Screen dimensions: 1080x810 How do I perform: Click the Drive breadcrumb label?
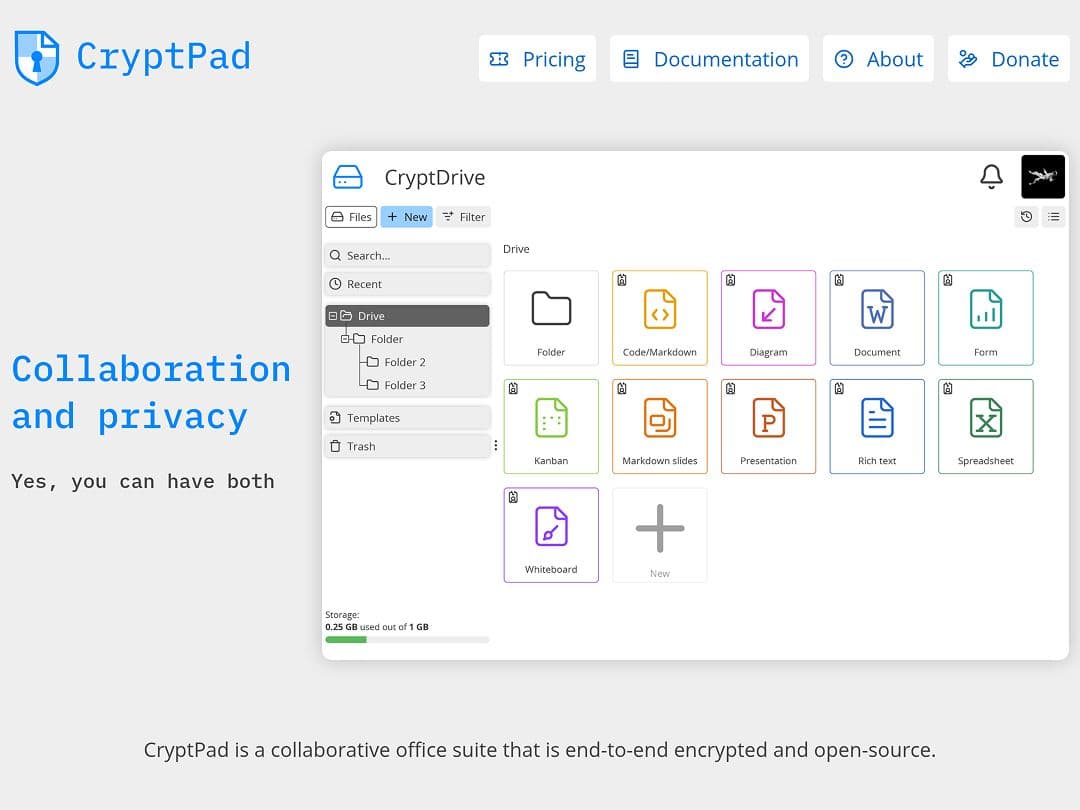(x=516, y=249)
